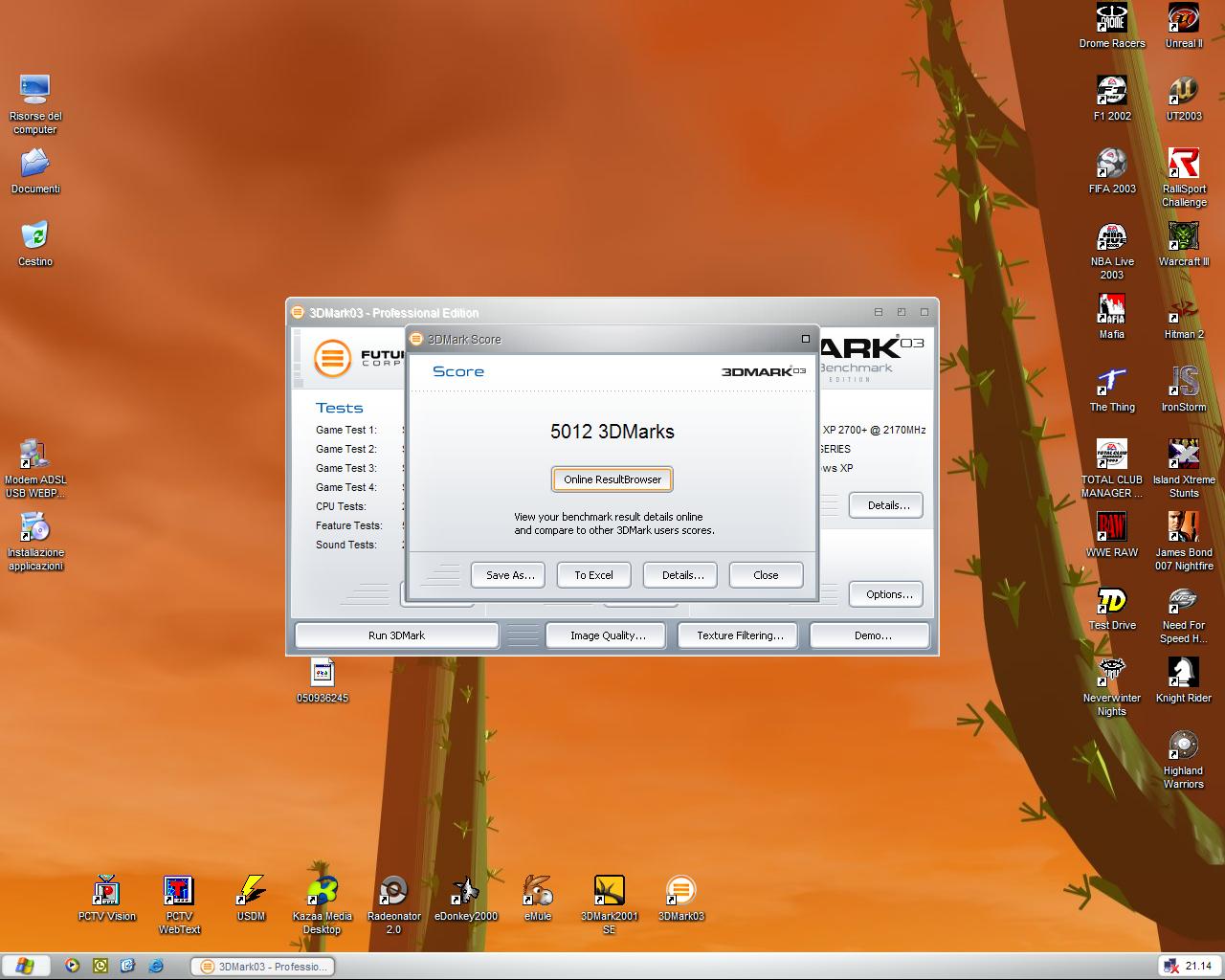
Task: Open the Need For Speed shortcut
Action: click(1184, 614)
